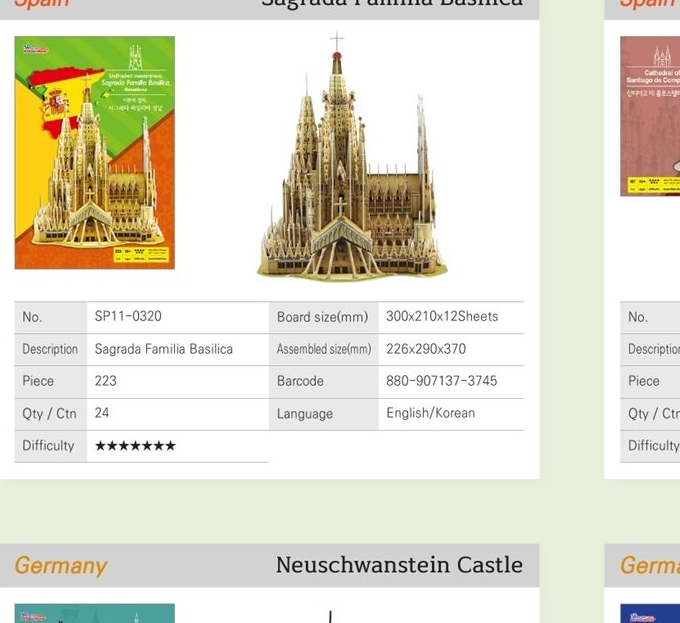Screen dimensions: 680x623
Task: Select the description Sagrada Familia Basilica
Action: pos(163,349)
